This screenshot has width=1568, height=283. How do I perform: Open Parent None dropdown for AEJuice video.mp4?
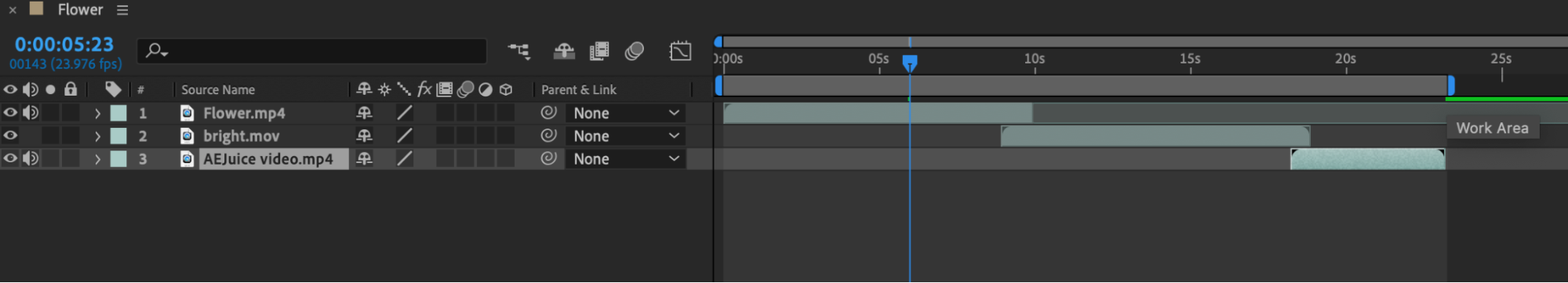(625, 158)
